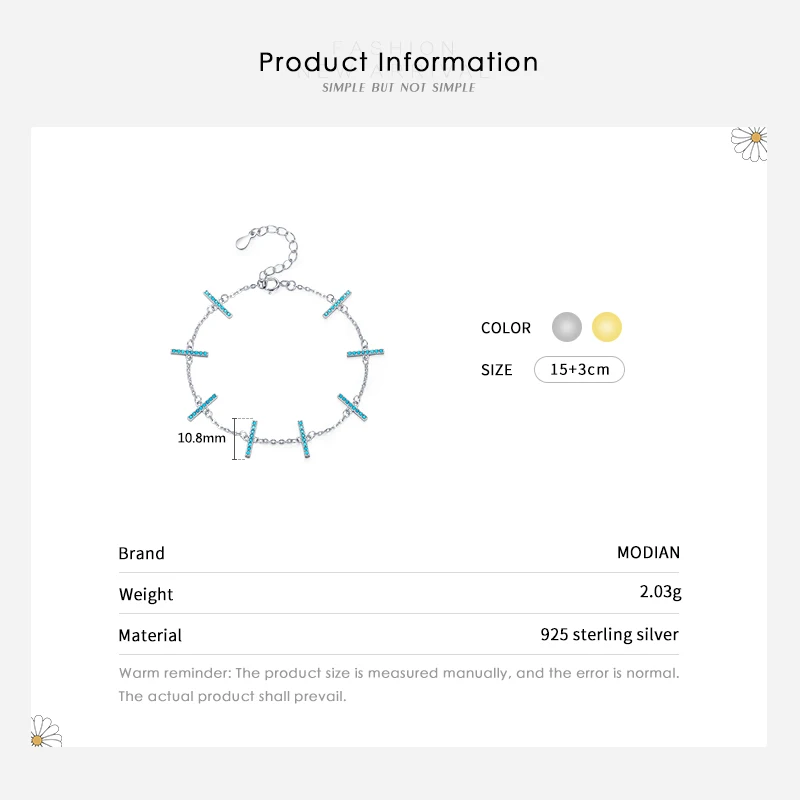Click the daisy flower icon at top right

coord(750,141)
